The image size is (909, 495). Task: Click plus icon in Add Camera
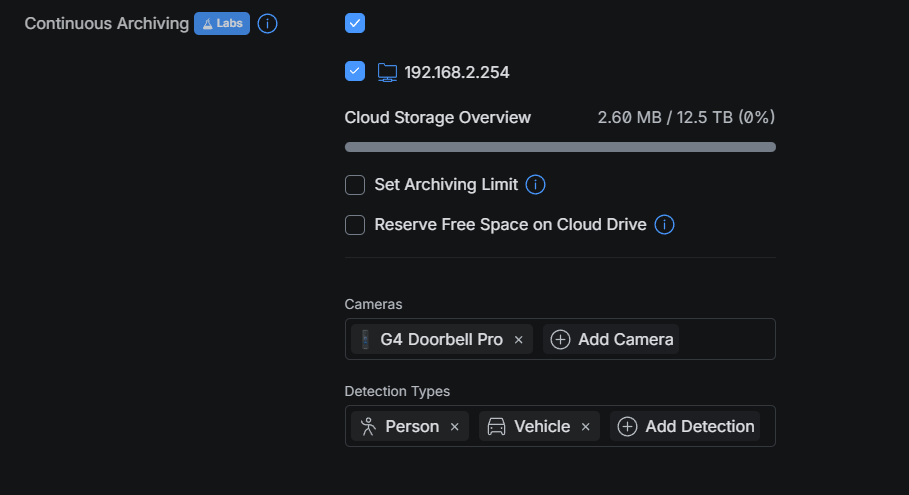(560, 340)
